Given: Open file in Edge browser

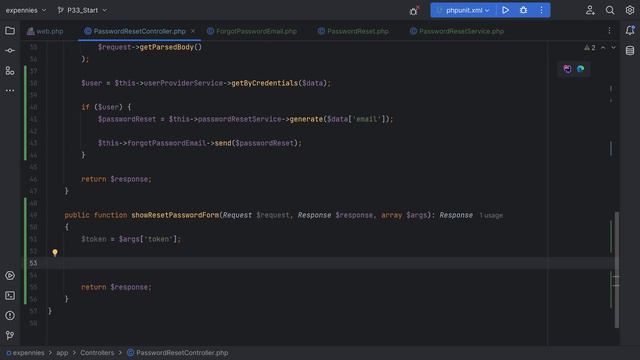Looking at the screenshot, I should tap(580, 69).
